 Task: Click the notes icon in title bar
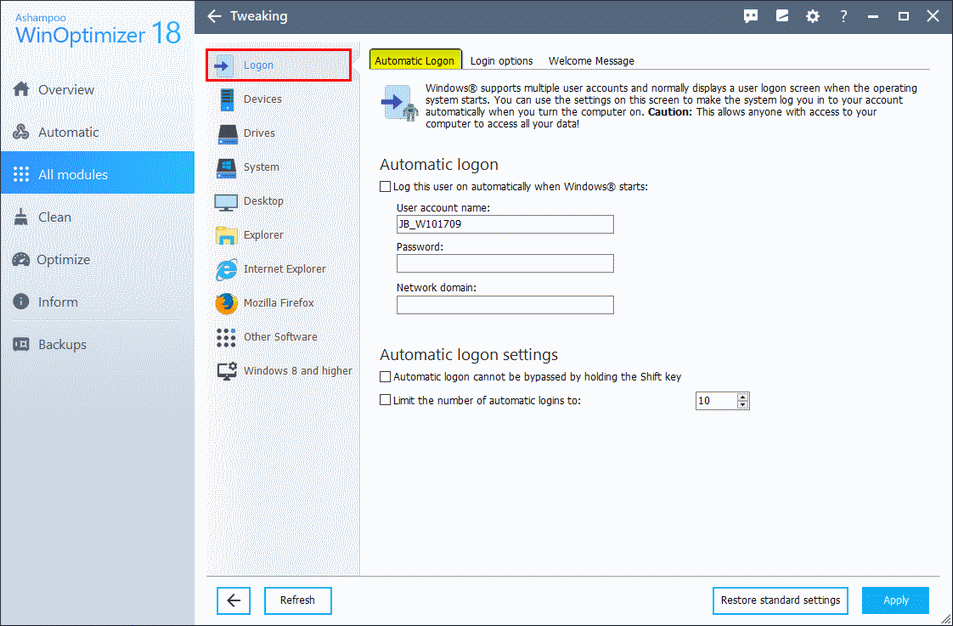pyautogui.click(x=782, y=16)
